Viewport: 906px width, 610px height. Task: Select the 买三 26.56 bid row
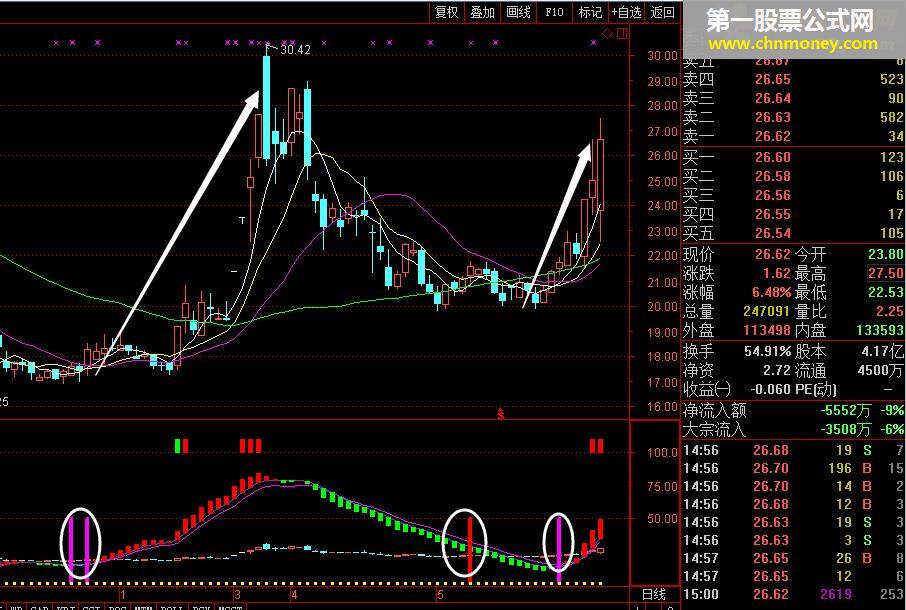(x=793, y=195)
